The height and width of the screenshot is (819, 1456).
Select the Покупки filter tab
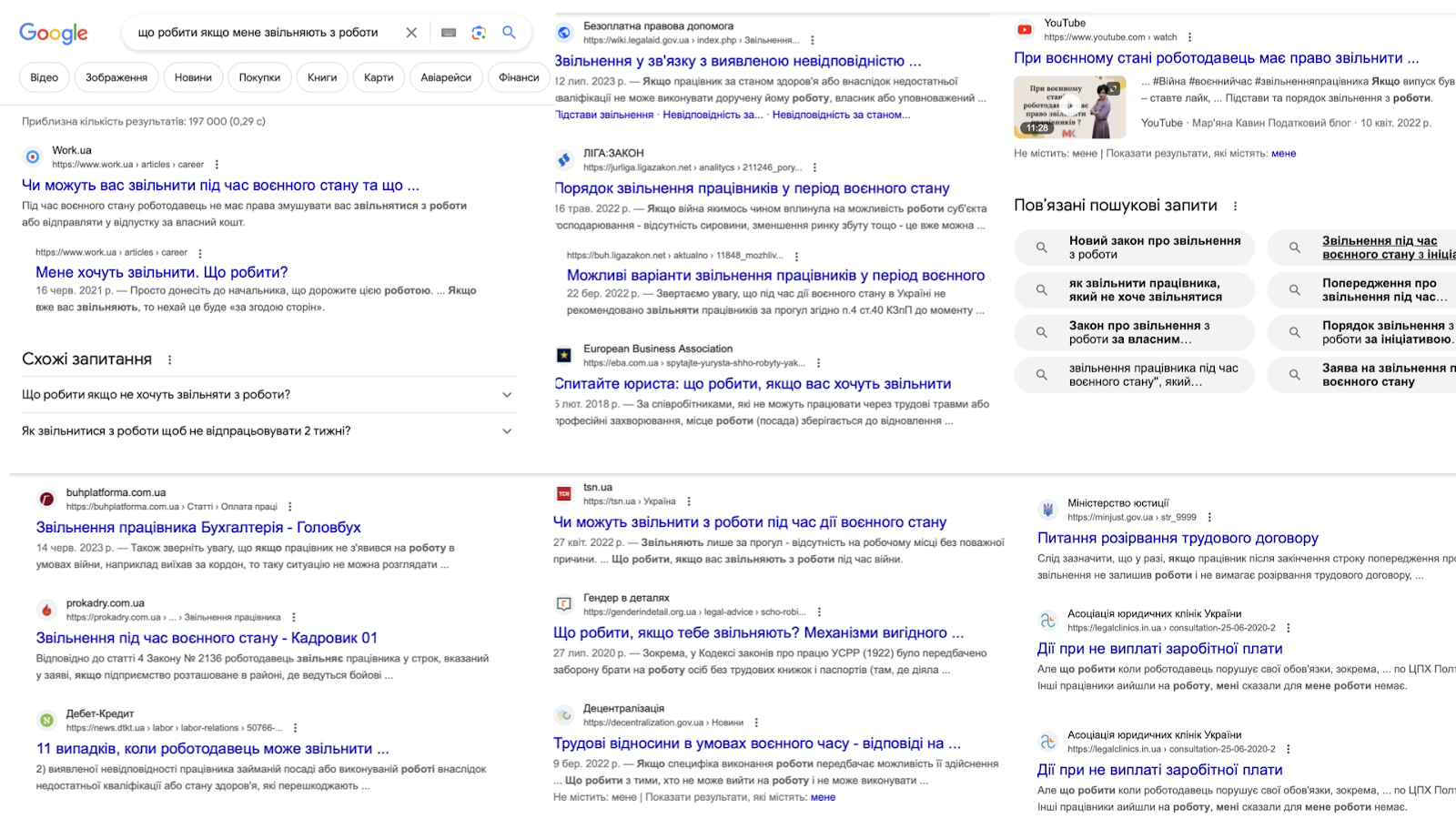259,77
